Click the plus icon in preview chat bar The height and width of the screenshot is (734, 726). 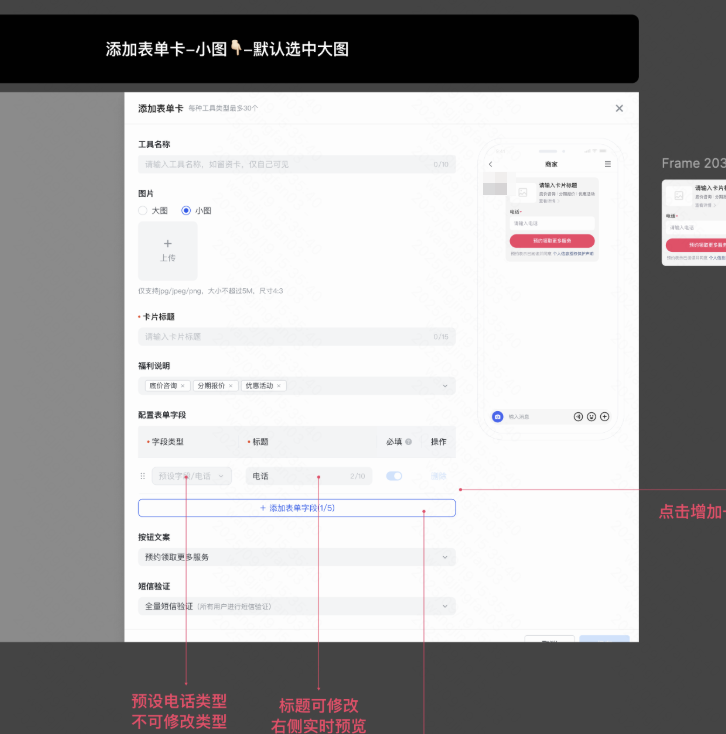pos(605,417)
